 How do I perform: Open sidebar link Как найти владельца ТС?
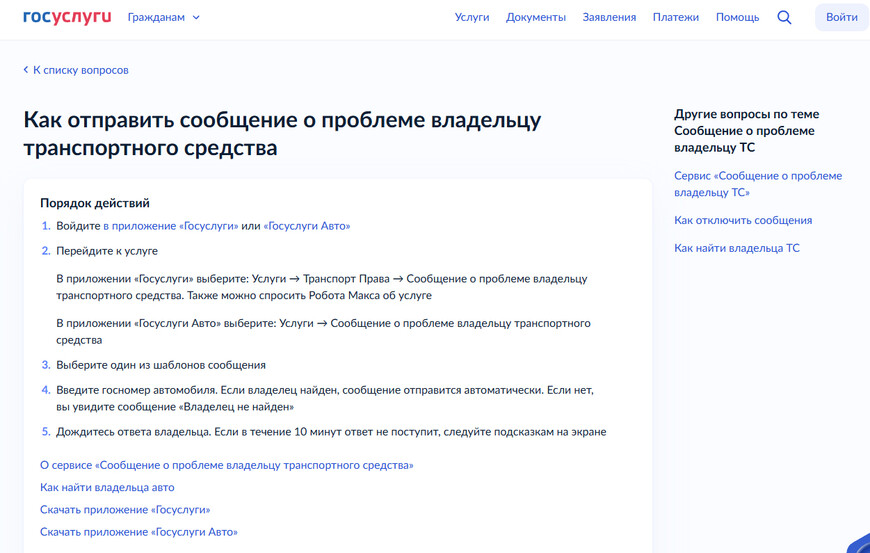coord(737,248)
